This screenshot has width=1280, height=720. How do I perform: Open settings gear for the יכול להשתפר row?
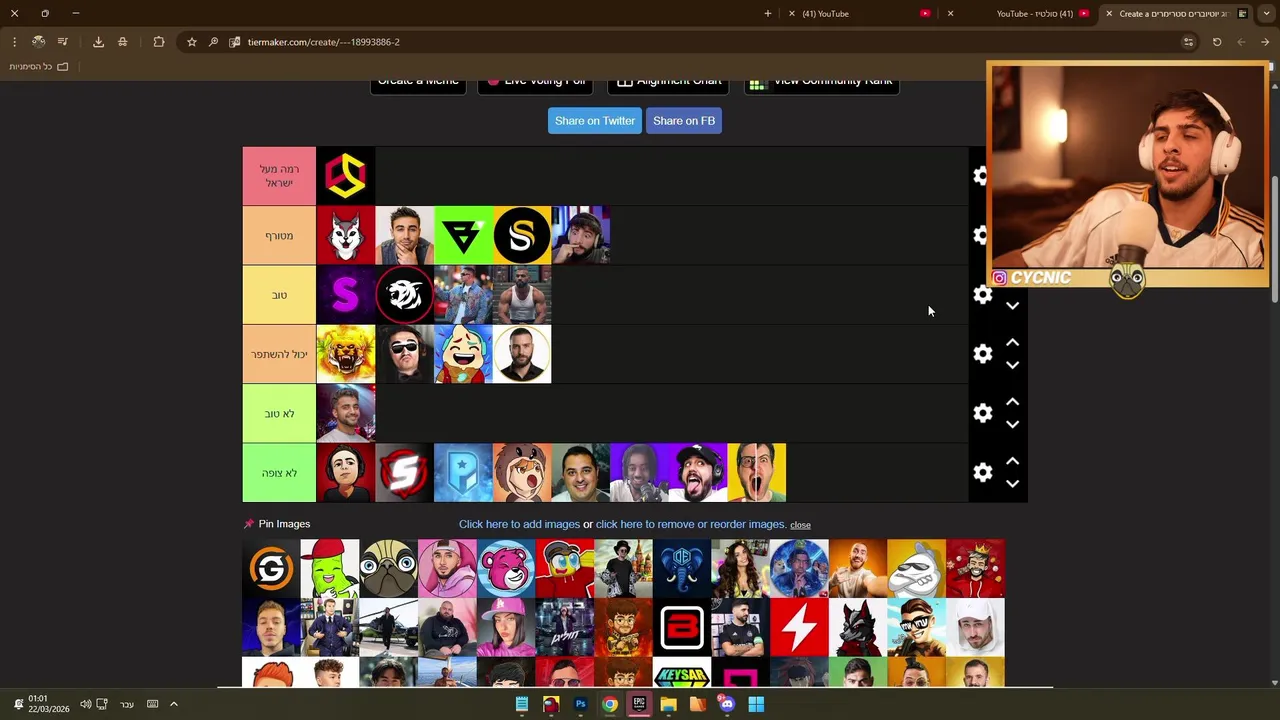[982, 354]
